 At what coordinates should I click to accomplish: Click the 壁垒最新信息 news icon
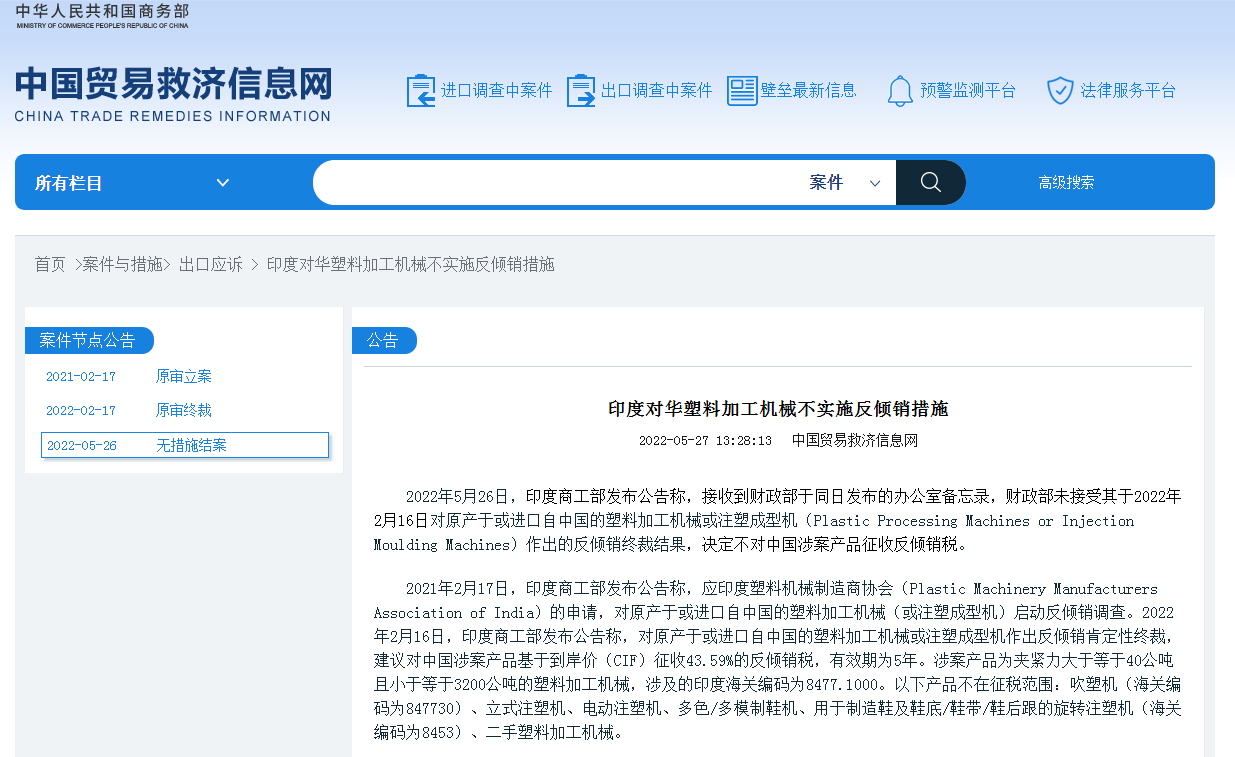click(x=742, y=91)
